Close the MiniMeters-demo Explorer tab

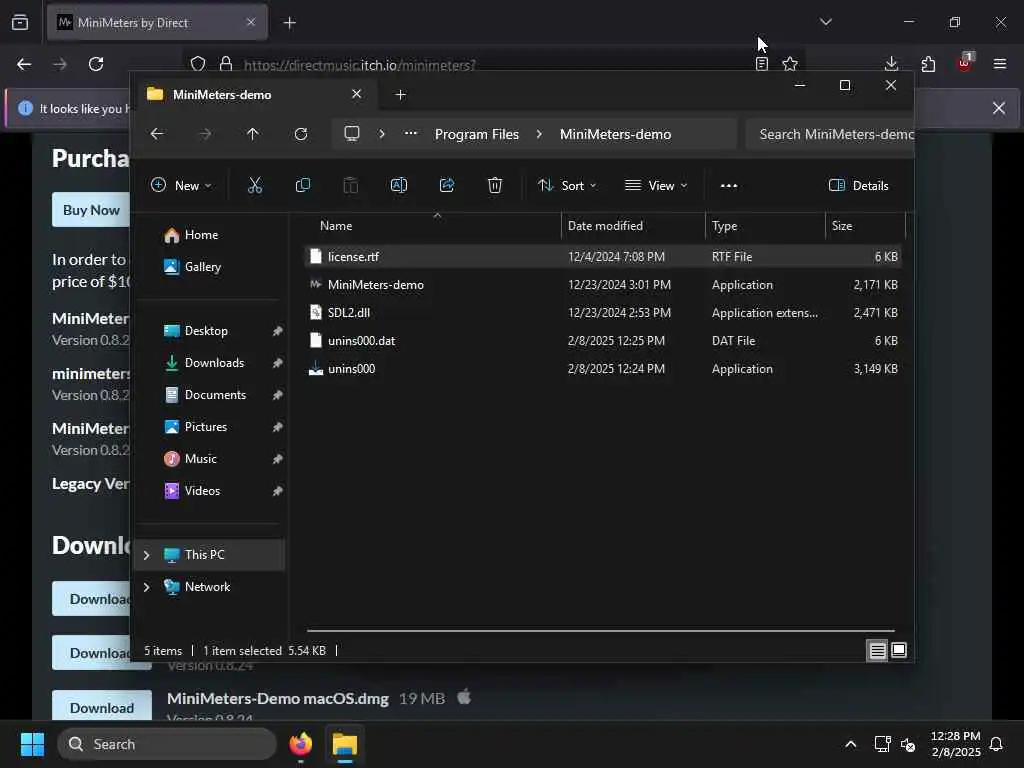pos(357,94)
